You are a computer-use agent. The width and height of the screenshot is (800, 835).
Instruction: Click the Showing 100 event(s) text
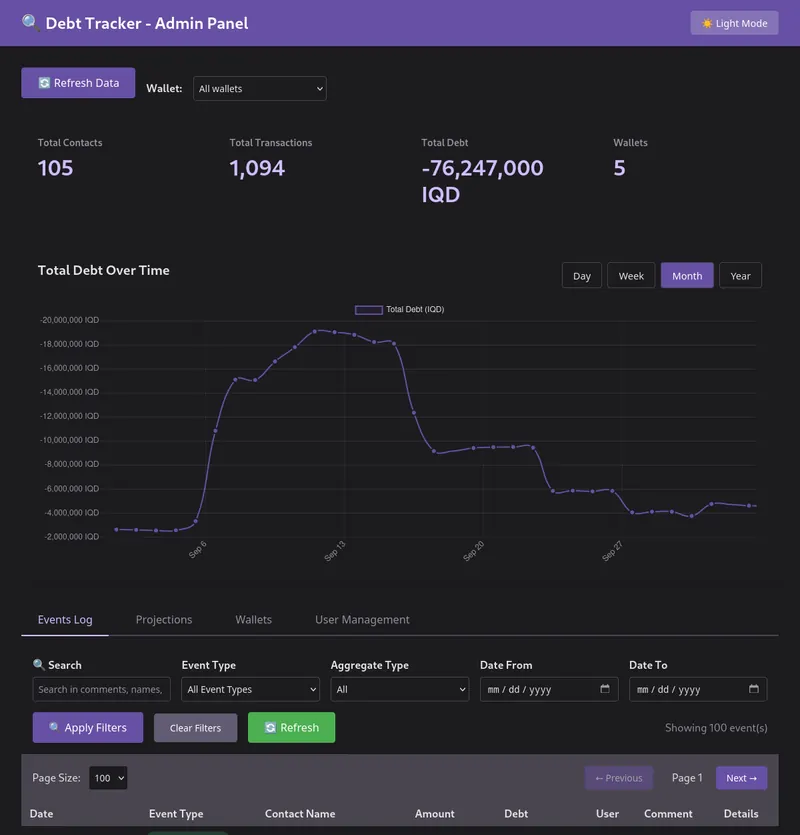(716, 728)
